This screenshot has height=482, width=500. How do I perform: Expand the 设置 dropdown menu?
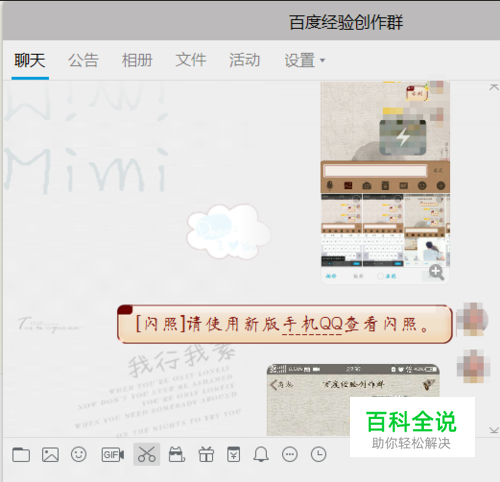coord(304,61)
